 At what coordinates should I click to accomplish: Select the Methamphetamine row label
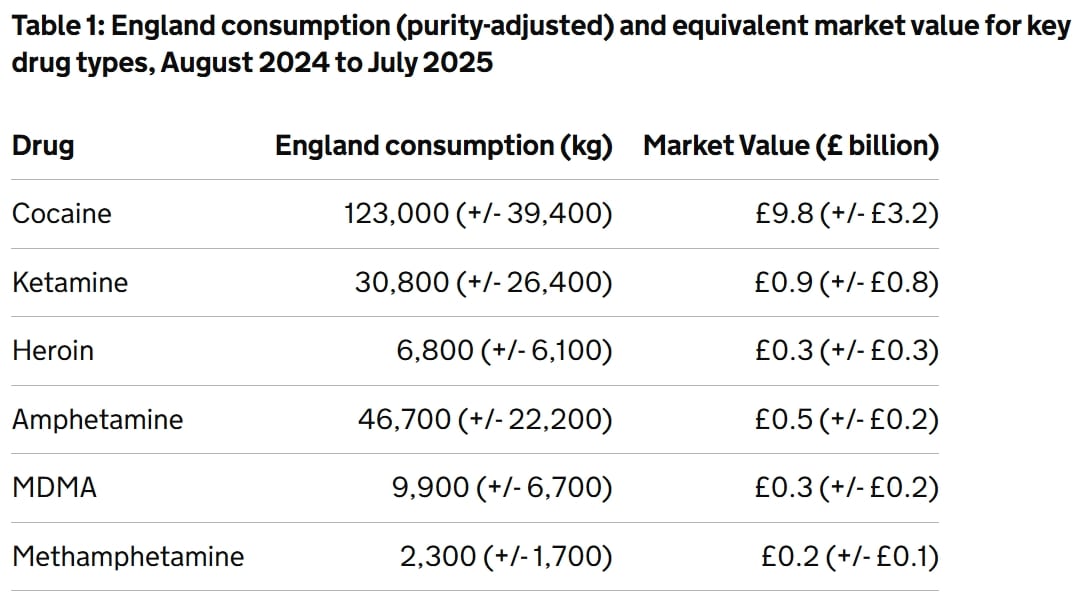pyautogui.click(x=128, y=556)
